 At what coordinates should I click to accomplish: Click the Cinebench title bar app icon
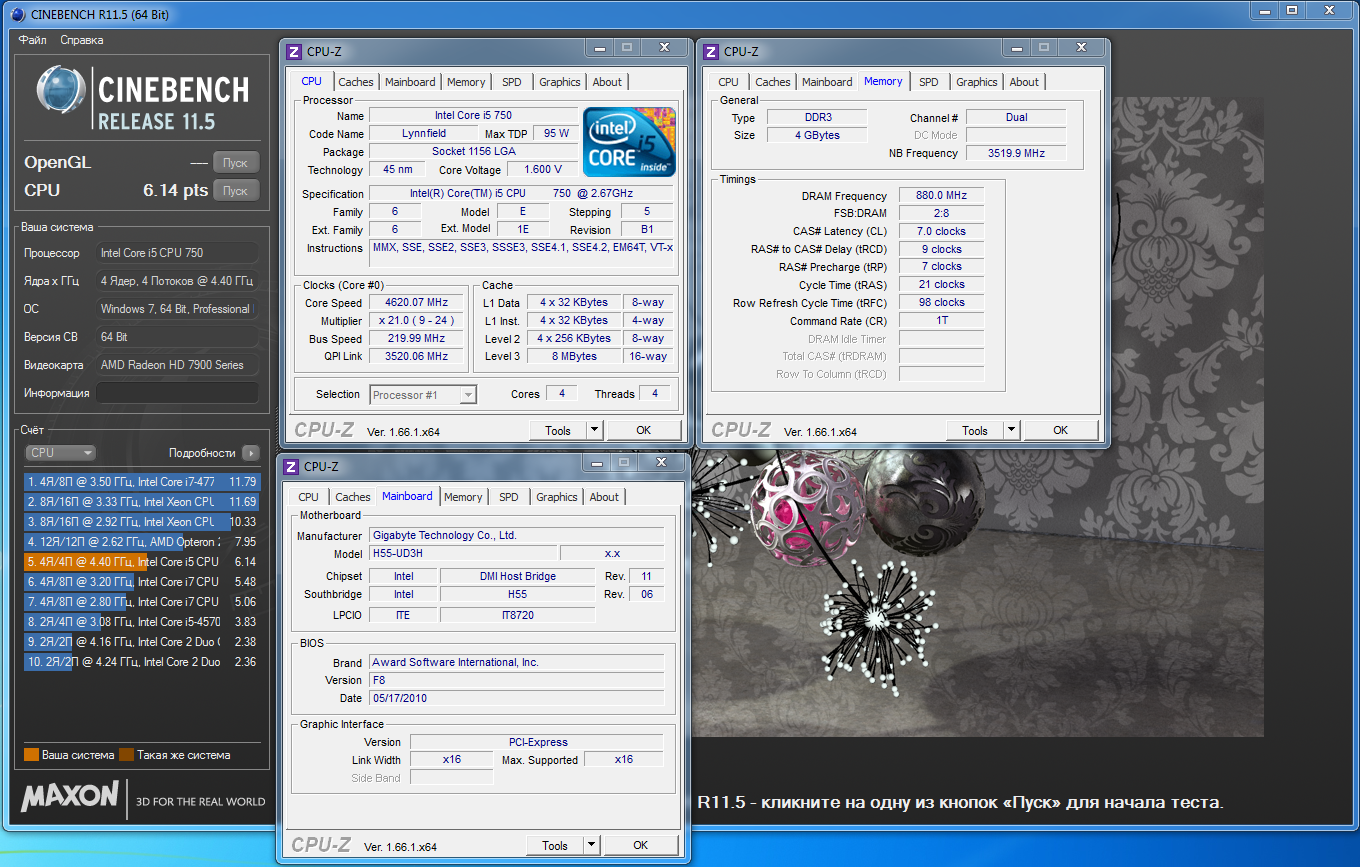tap(19, 15)
